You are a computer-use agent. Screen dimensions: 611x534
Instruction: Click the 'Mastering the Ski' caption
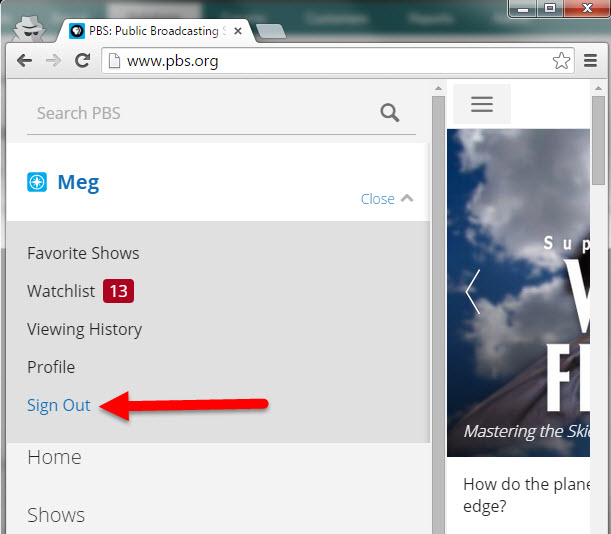527,431
